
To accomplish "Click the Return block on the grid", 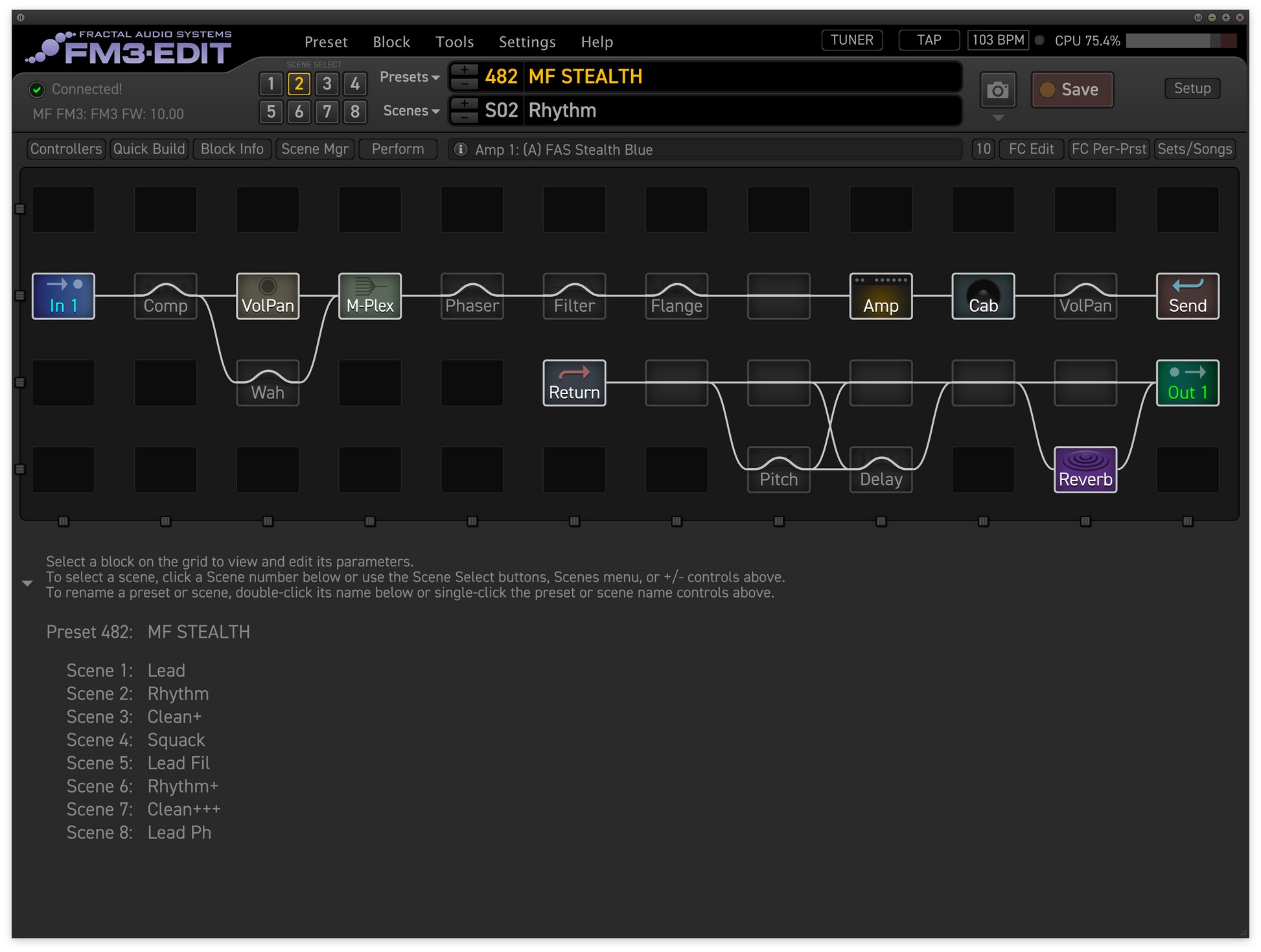I will pyautogui.click(x=574, y=383).
